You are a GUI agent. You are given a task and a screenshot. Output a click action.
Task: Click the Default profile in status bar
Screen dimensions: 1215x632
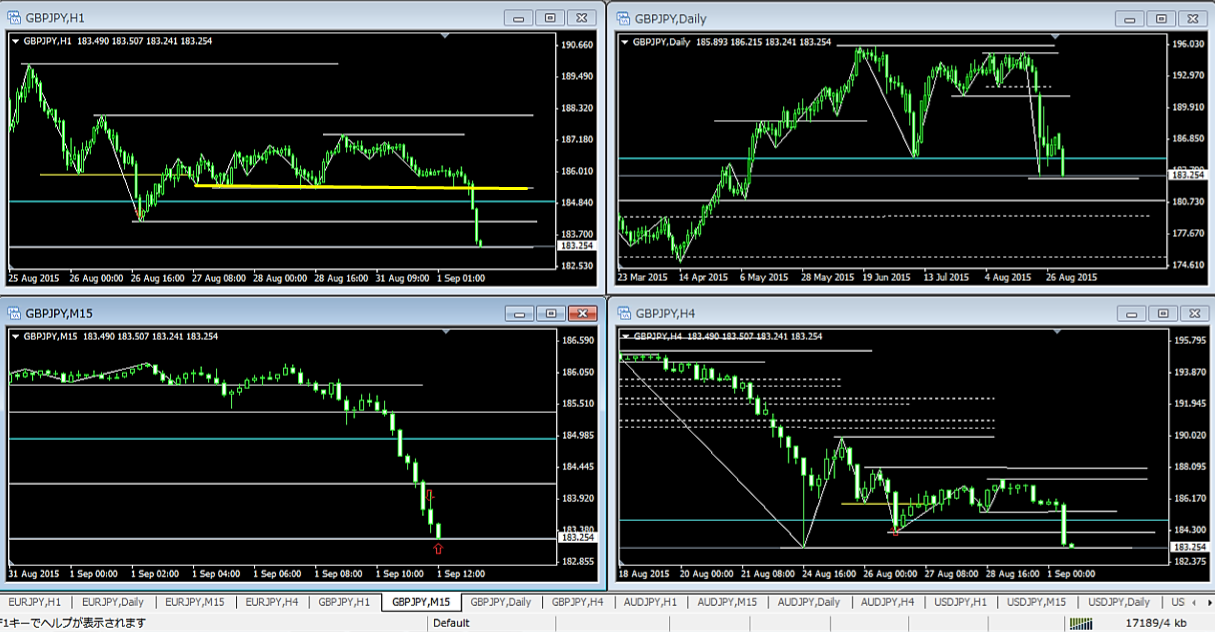451,623
